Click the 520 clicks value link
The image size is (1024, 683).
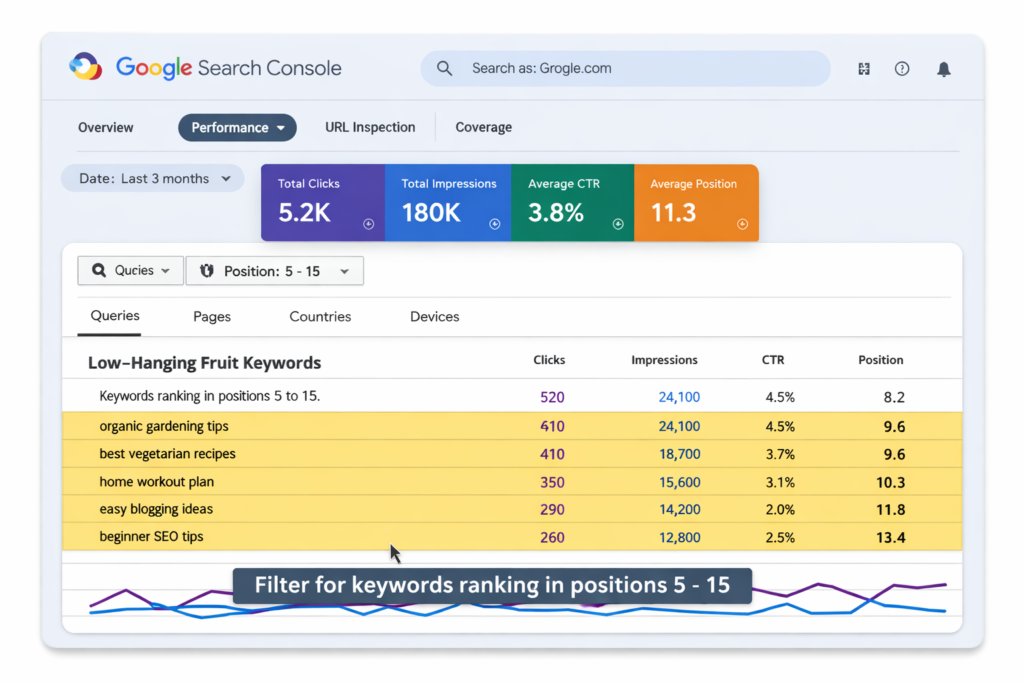[551, 396]
